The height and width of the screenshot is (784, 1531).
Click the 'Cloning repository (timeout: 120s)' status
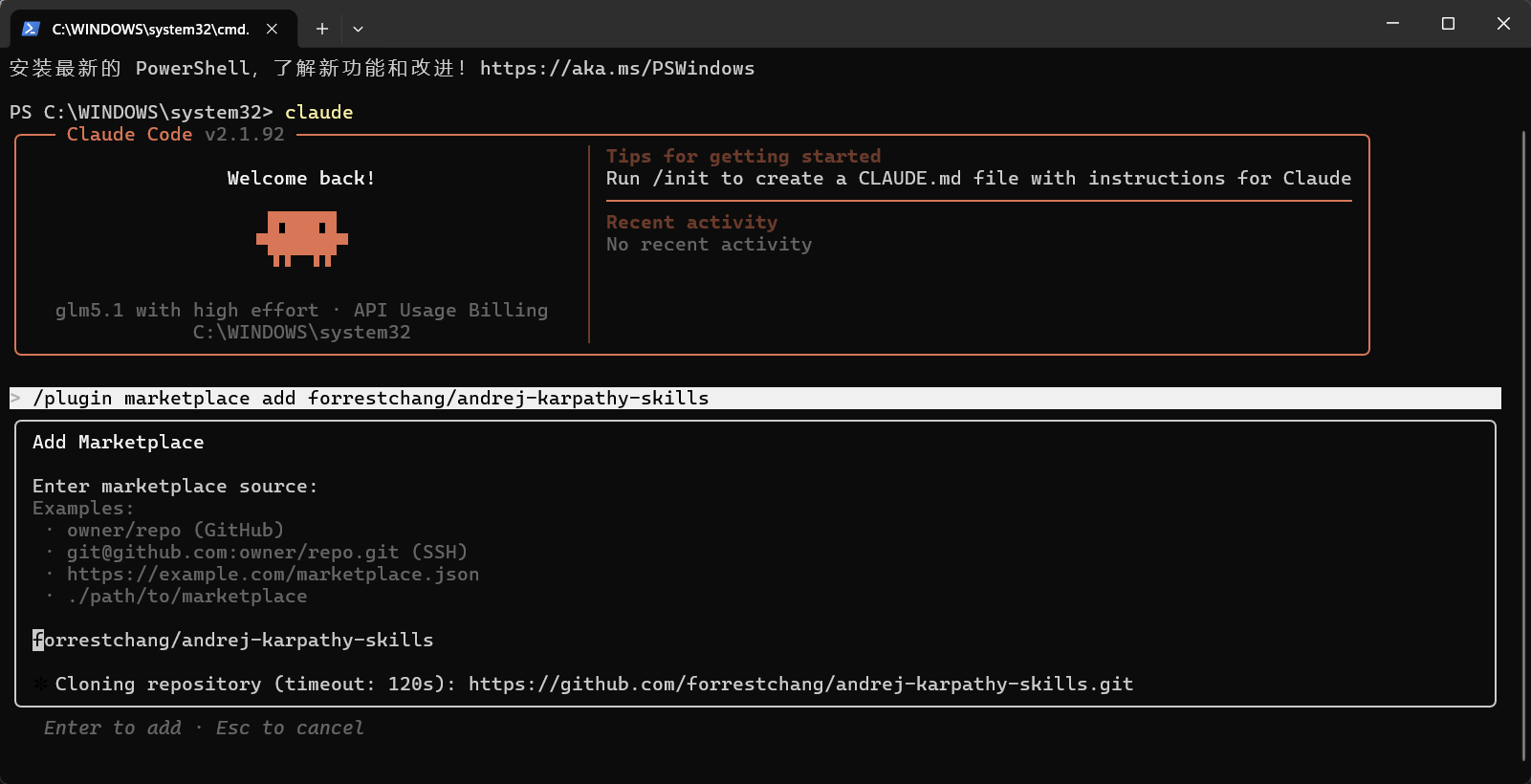tap(255, 684)
